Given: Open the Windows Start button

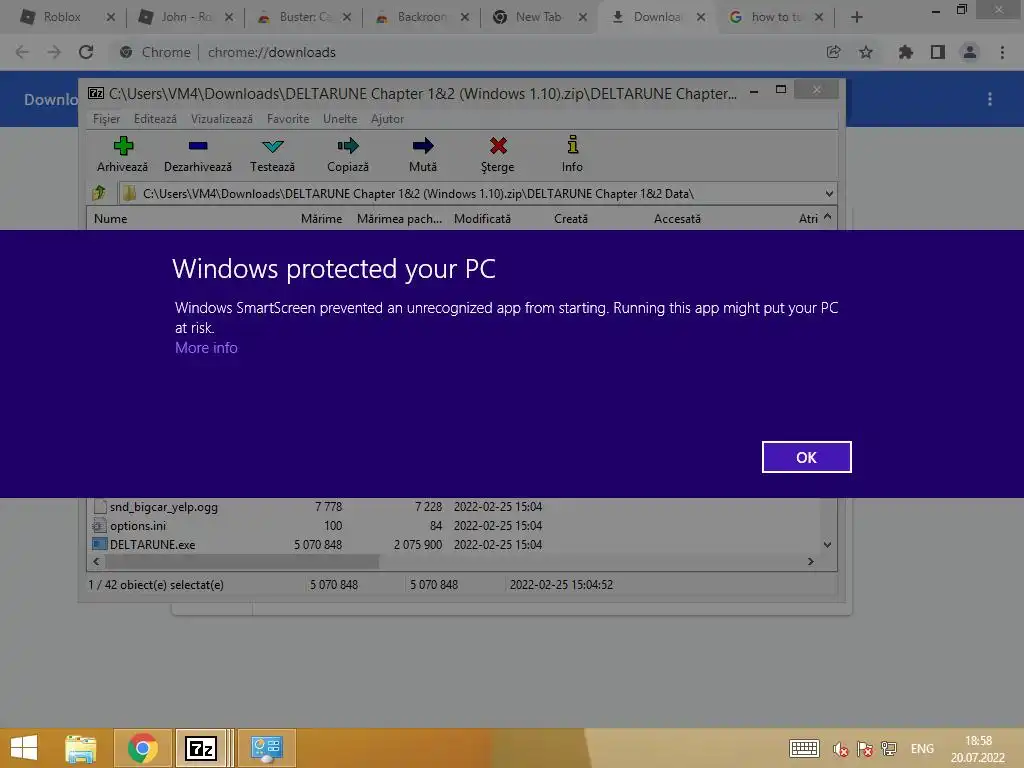Looking at the screenshot, I should (24, 748).
